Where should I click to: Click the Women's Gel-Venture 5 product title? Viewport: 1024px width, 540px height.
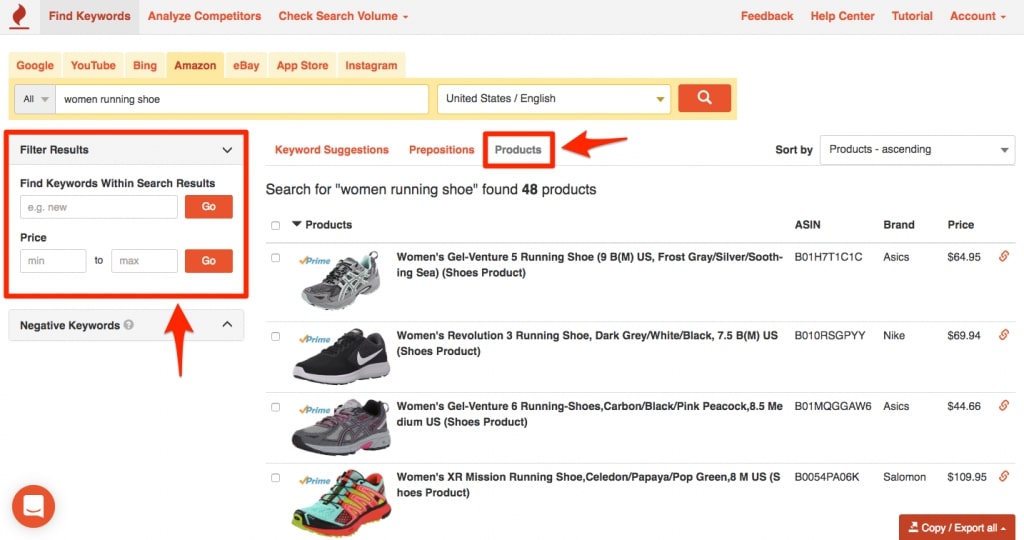pos(589,264)
